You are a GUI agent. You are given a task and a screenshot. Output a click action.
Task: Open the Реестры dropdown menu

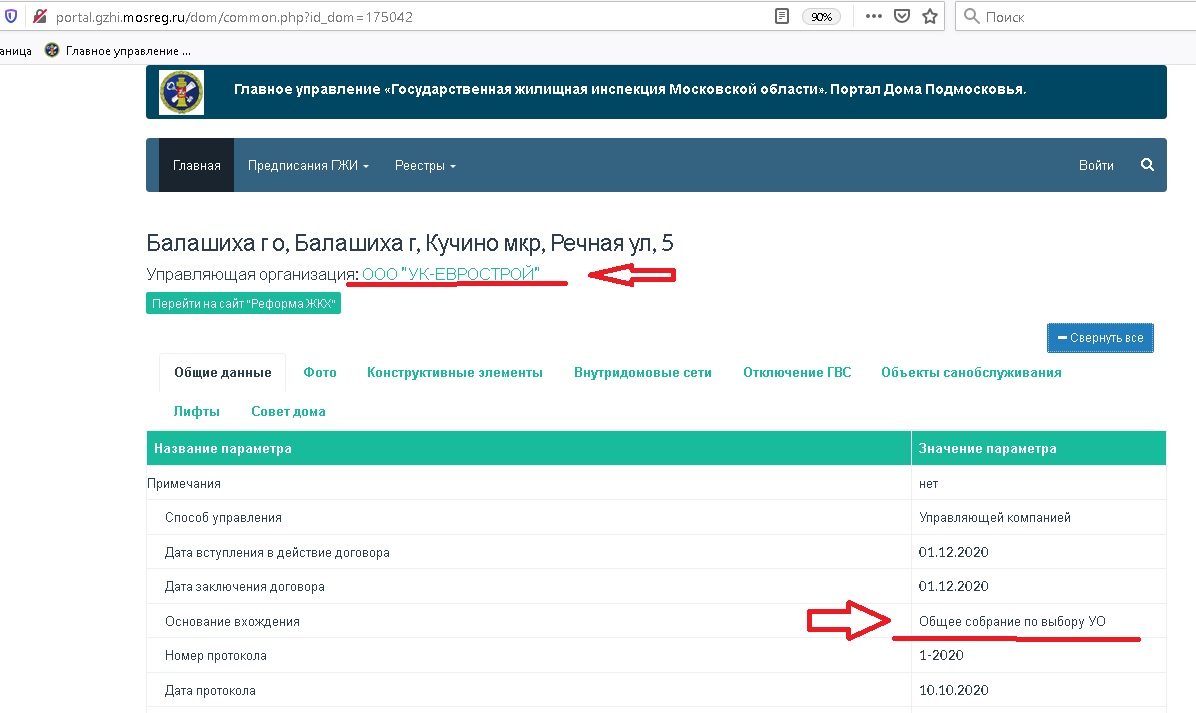425,165
